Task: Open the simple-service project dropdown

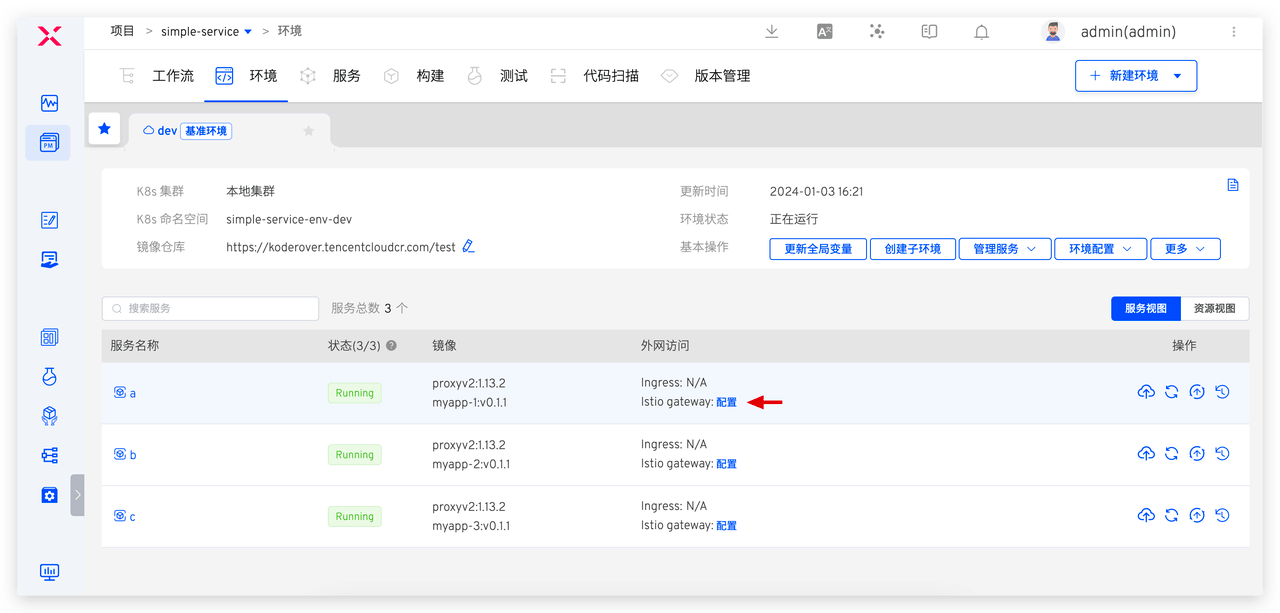Action: point(207,32)
